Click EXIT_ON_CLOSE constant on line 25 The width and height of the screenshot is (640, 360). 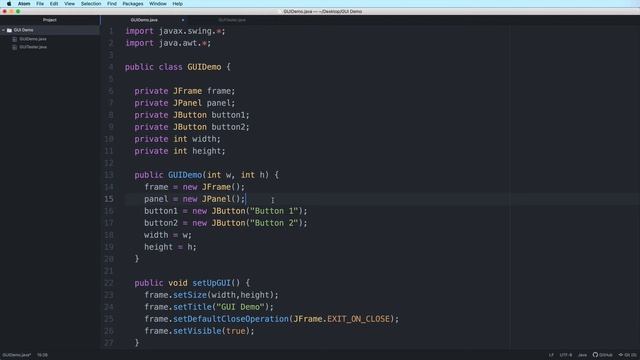point(358,319)
